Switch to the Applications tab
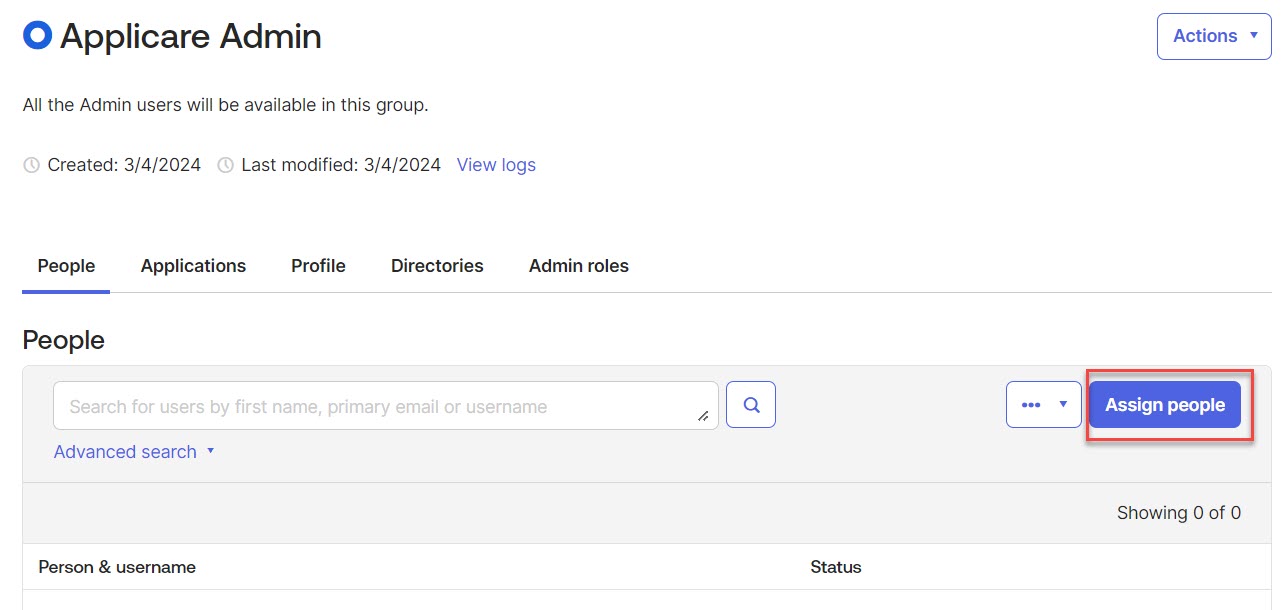 pyautogui.click(x=193, y=266)
